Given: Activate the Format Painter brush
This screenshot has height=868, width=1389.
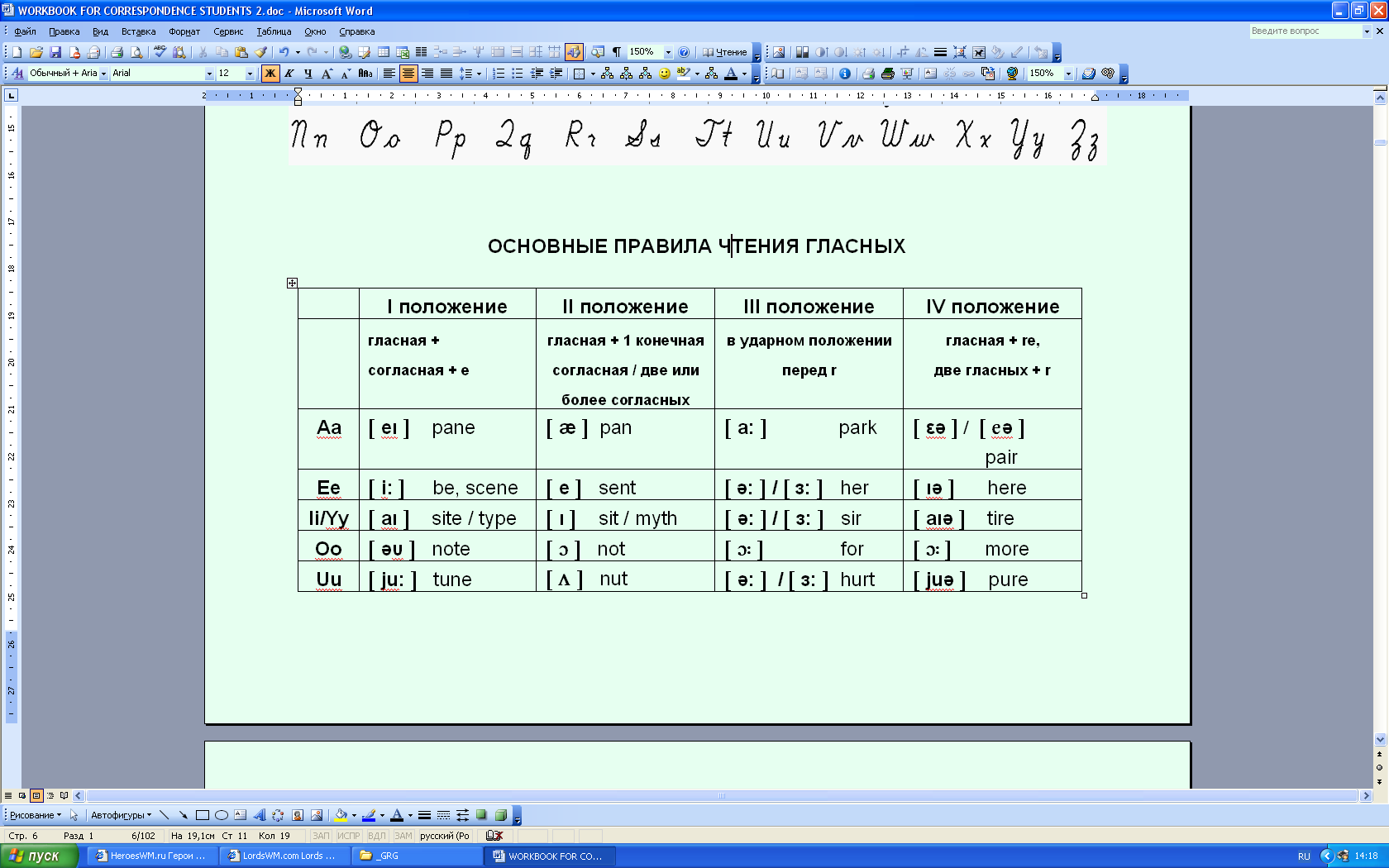Looking at the screenshot, I should 260,52.
